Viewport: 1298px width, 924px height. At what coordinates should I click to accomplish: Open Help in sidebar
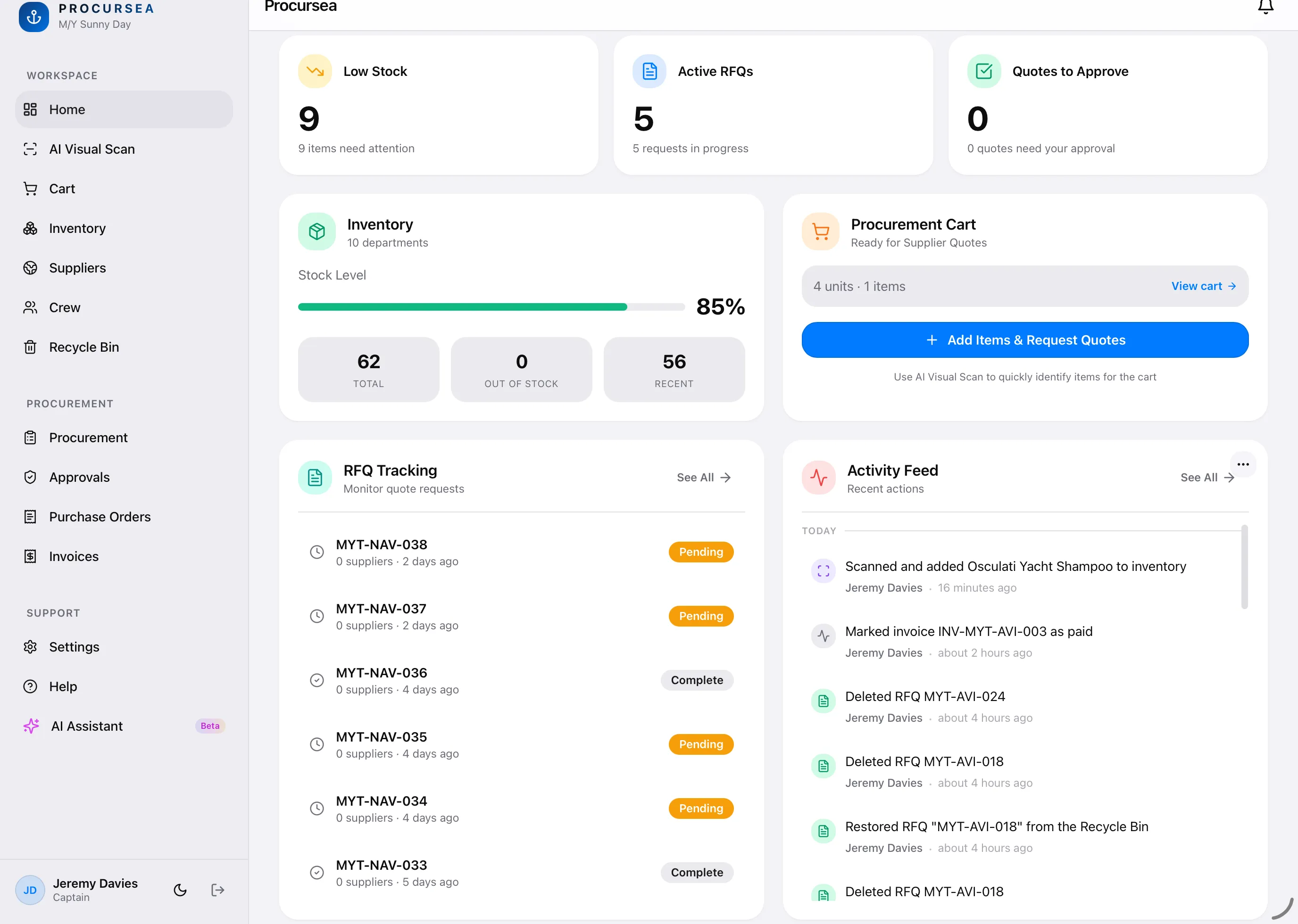tap(124, 687)
